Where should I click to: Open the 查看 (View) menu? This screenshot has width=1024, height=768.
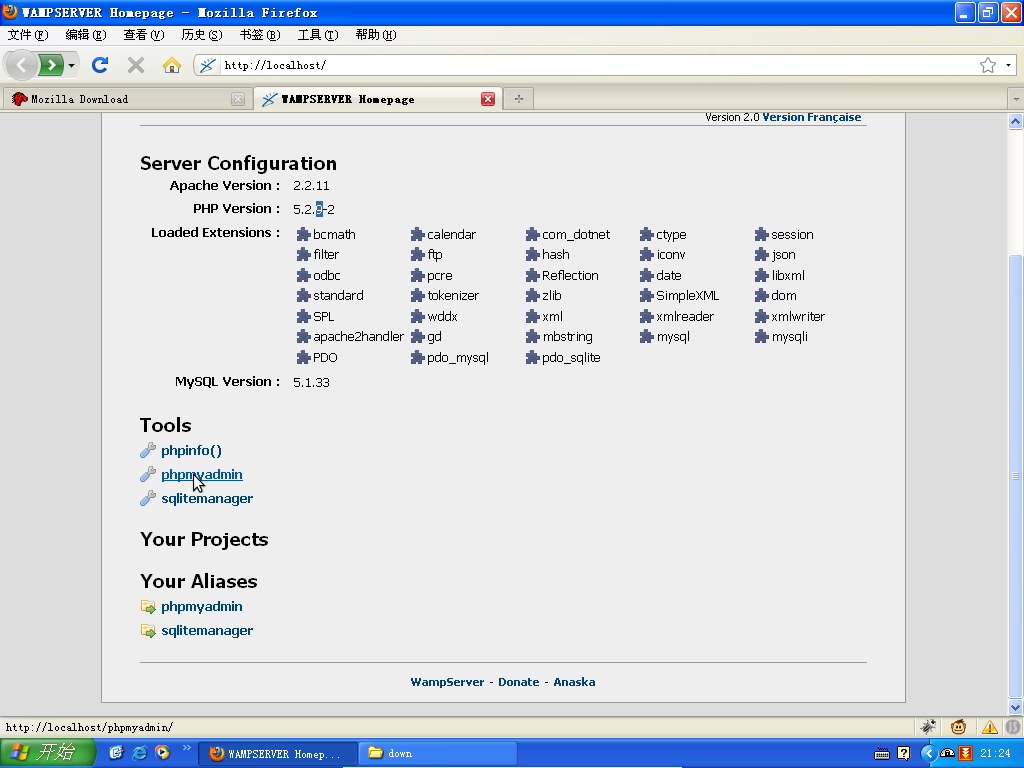(144, 35)
